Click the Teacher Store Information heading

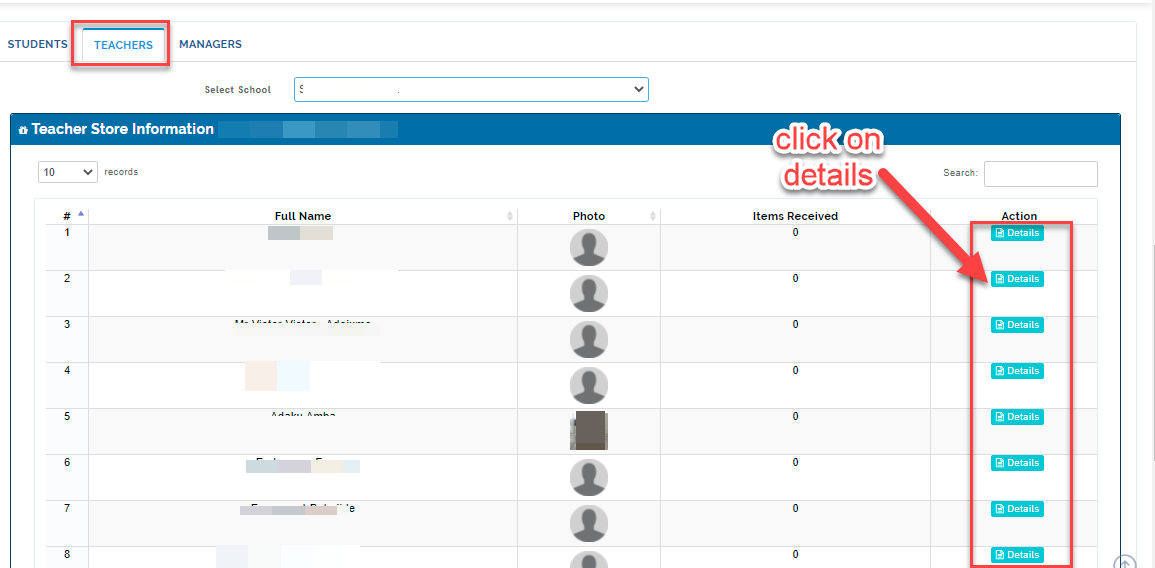pos(123,130)
